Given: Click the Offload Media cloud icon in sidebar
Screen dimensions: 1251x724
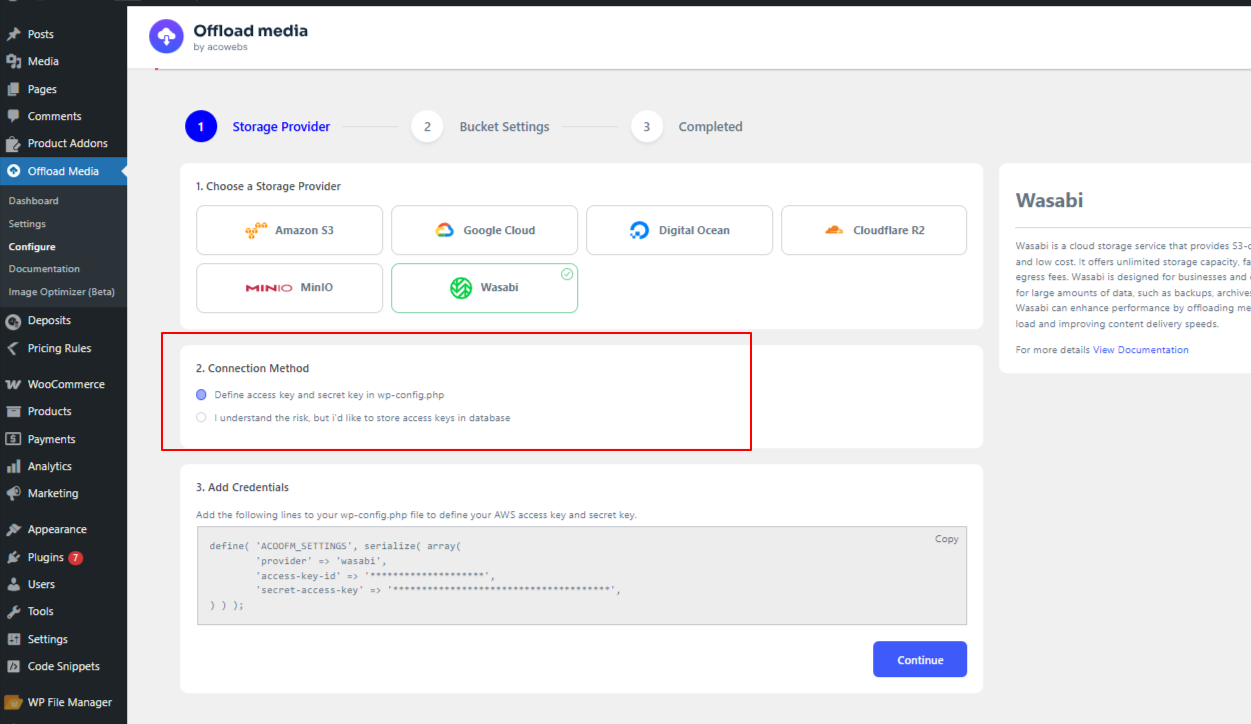Looking at the screenshot, I should [x=13, y=171].
